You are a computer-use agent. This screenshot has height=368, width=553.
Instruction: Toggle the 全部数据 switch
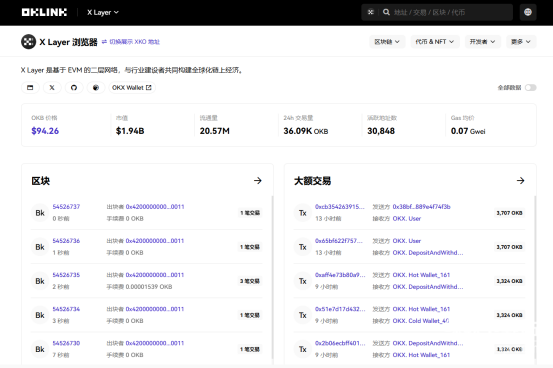tap(530, 88)
